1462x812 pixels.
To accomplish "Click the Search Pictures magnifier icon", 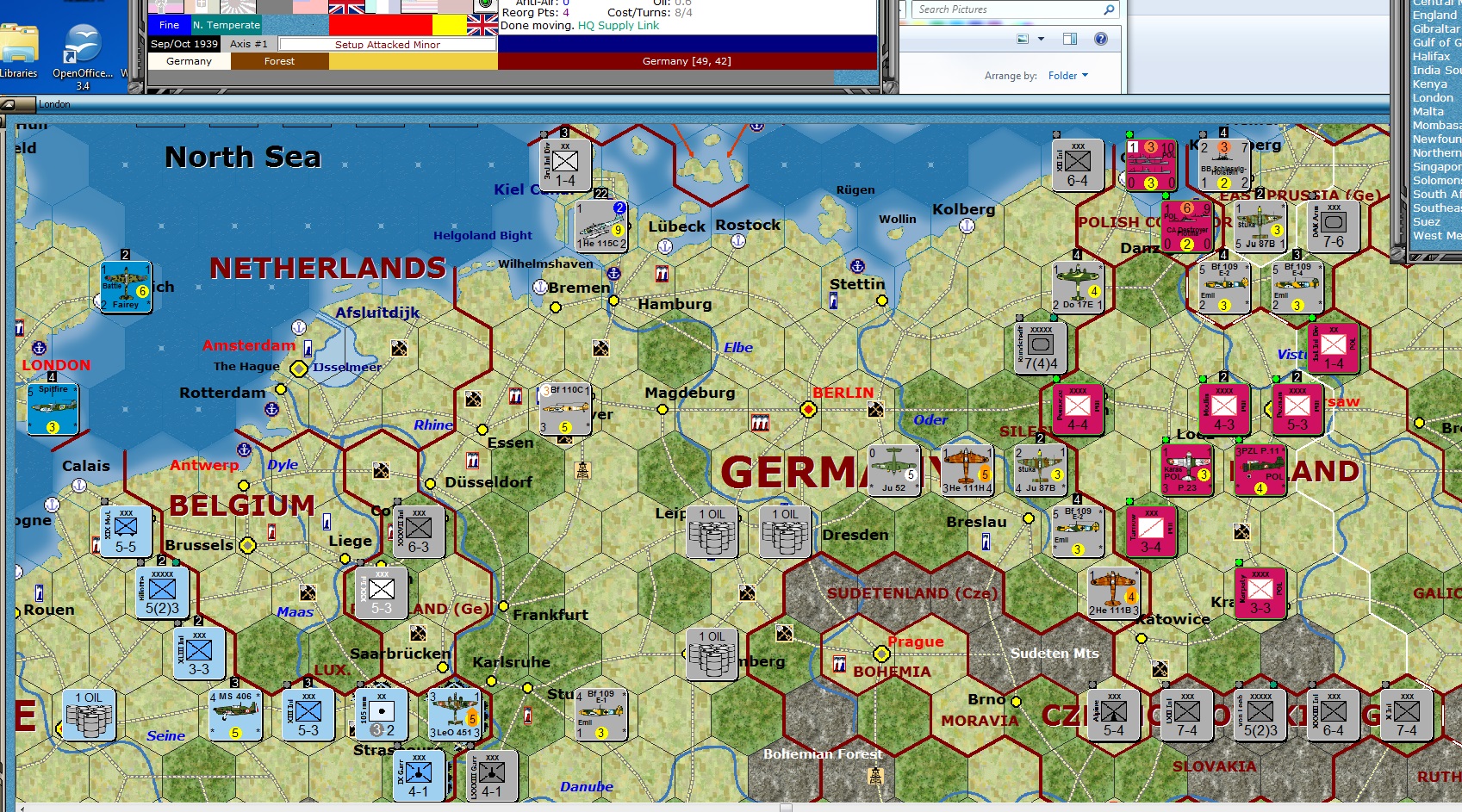I will [1109, 9].
